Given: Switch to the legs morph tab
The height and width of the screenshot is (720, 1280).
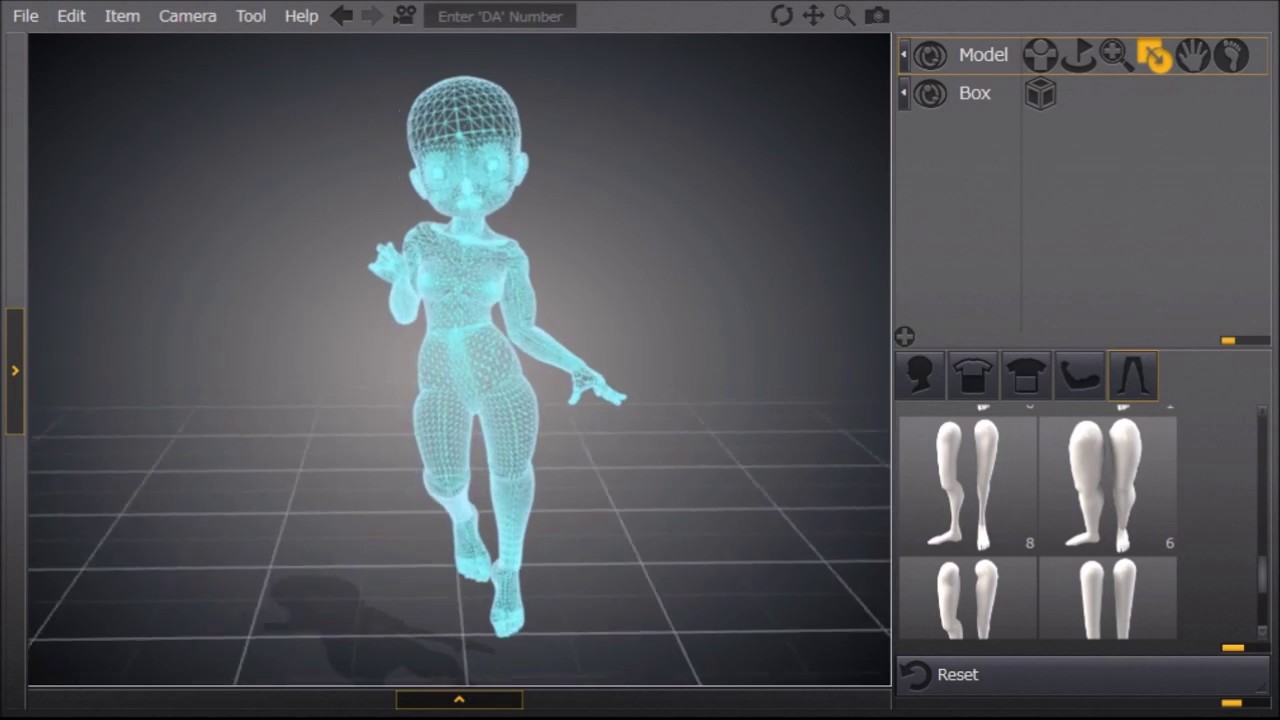Looking at the screenshot, I should (x=1132, y=376).
